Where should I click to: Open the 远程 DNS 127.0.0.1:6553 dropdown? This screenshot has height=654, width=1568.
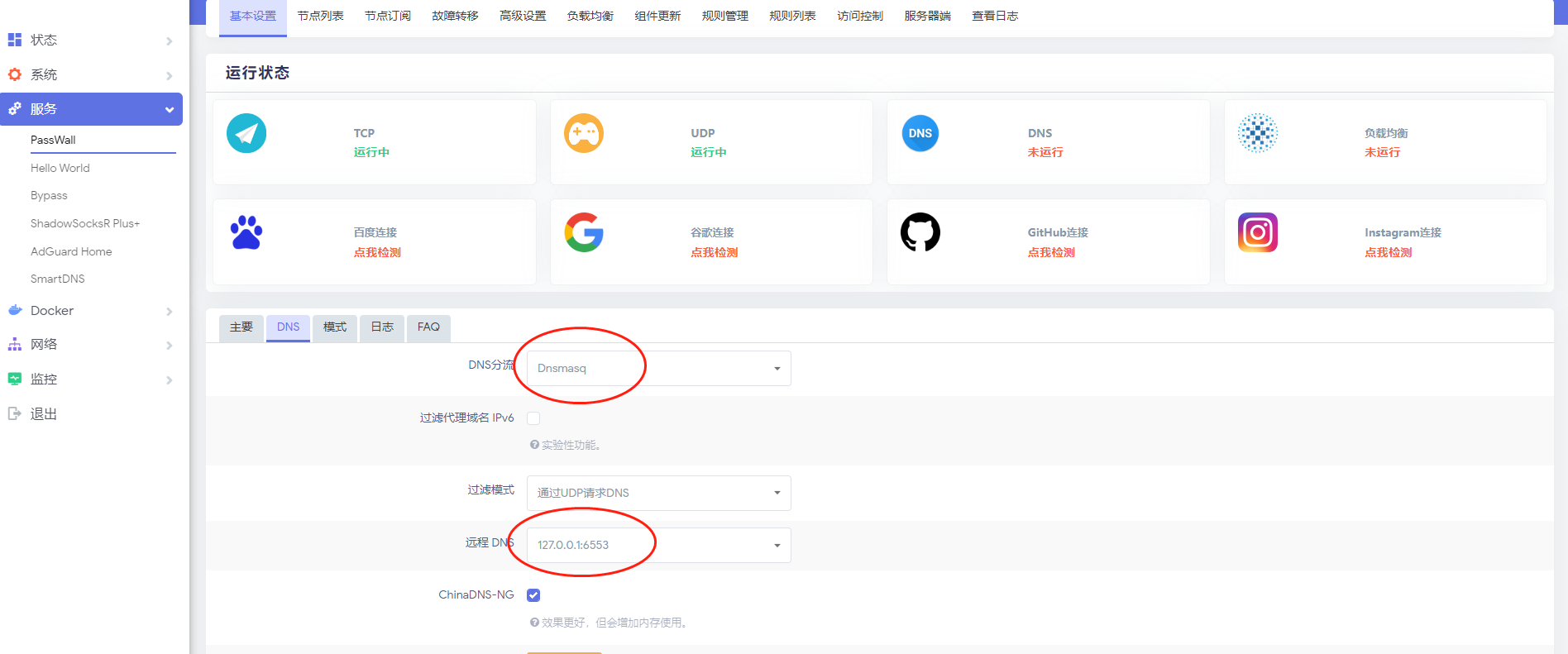(x=658, y=545)
